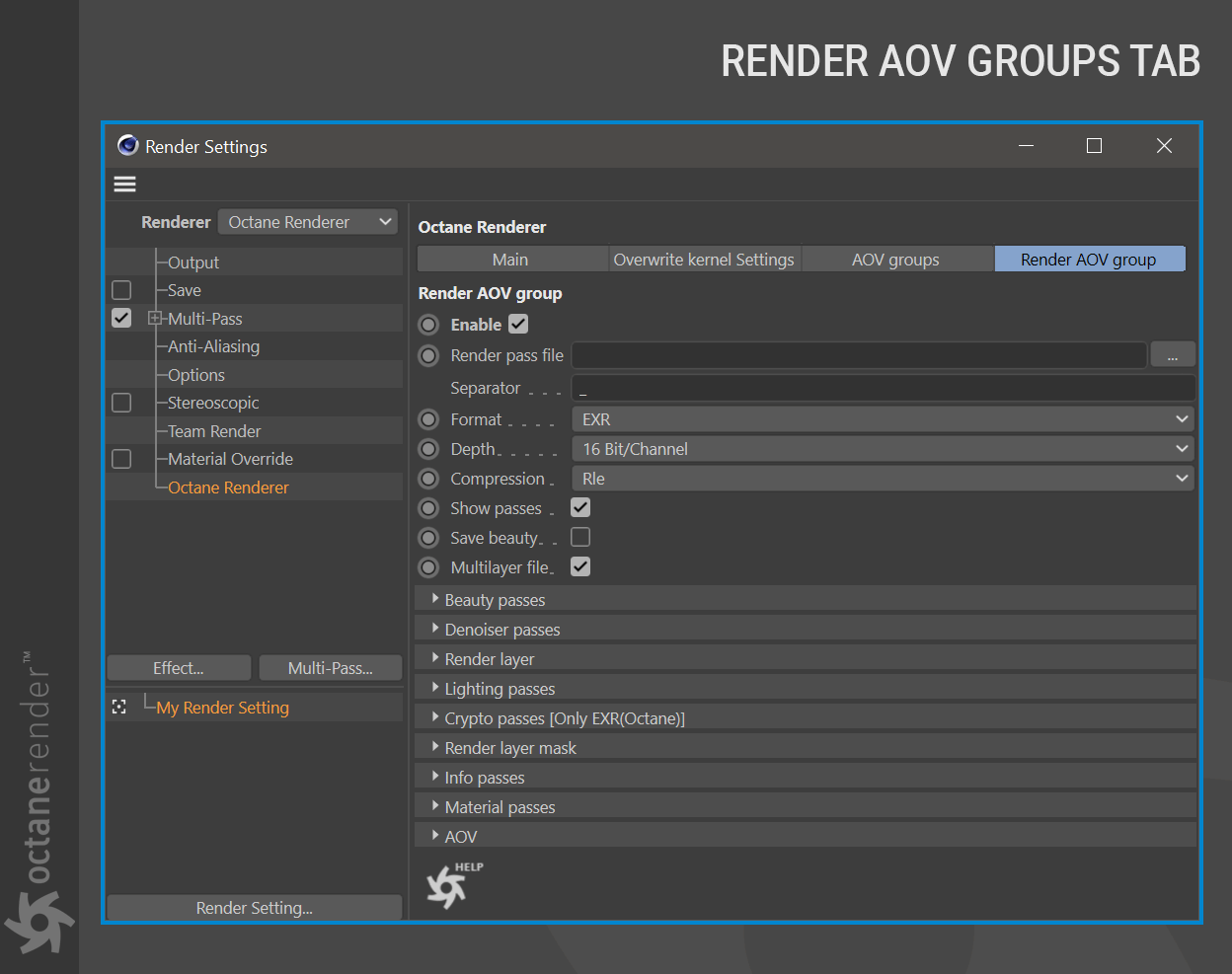Check the Save beauty checkbox
Image resolution: width=1232 pixels, height=974 pixels.
tap(580, 537)
